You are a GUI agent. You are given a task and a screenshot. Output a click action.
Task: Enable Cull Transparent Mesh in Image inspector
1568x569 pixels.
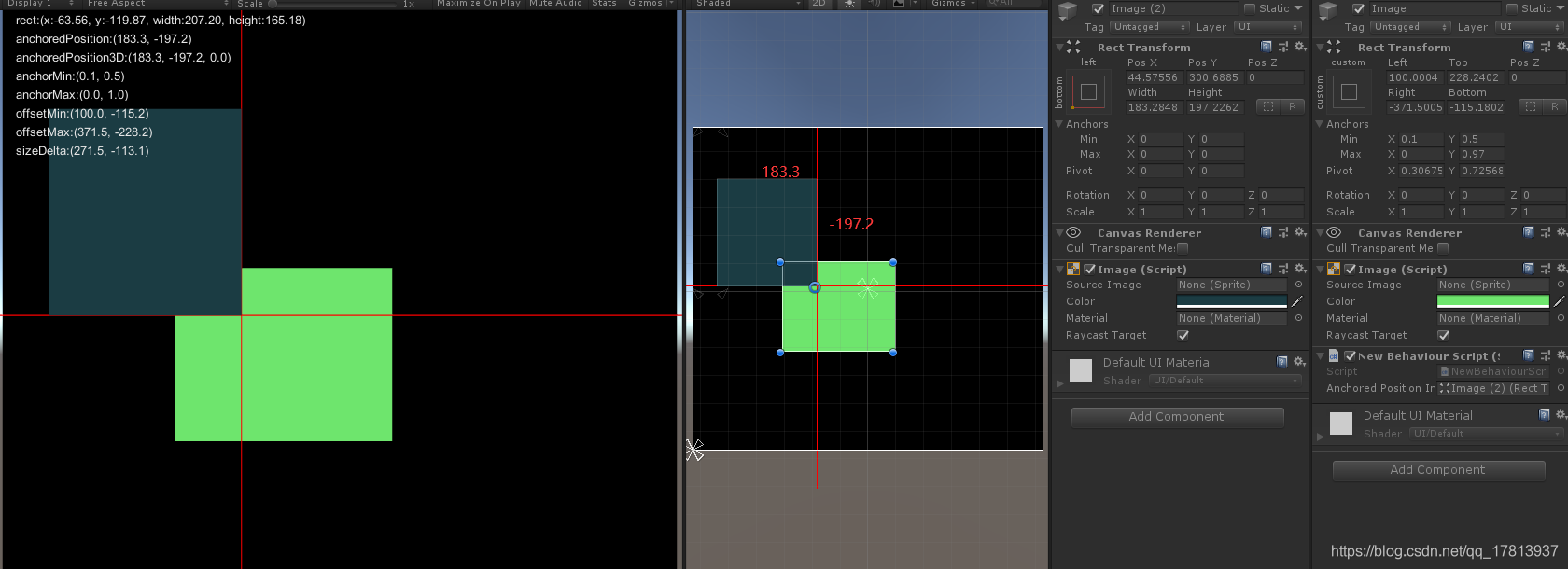coord(1443,248)
